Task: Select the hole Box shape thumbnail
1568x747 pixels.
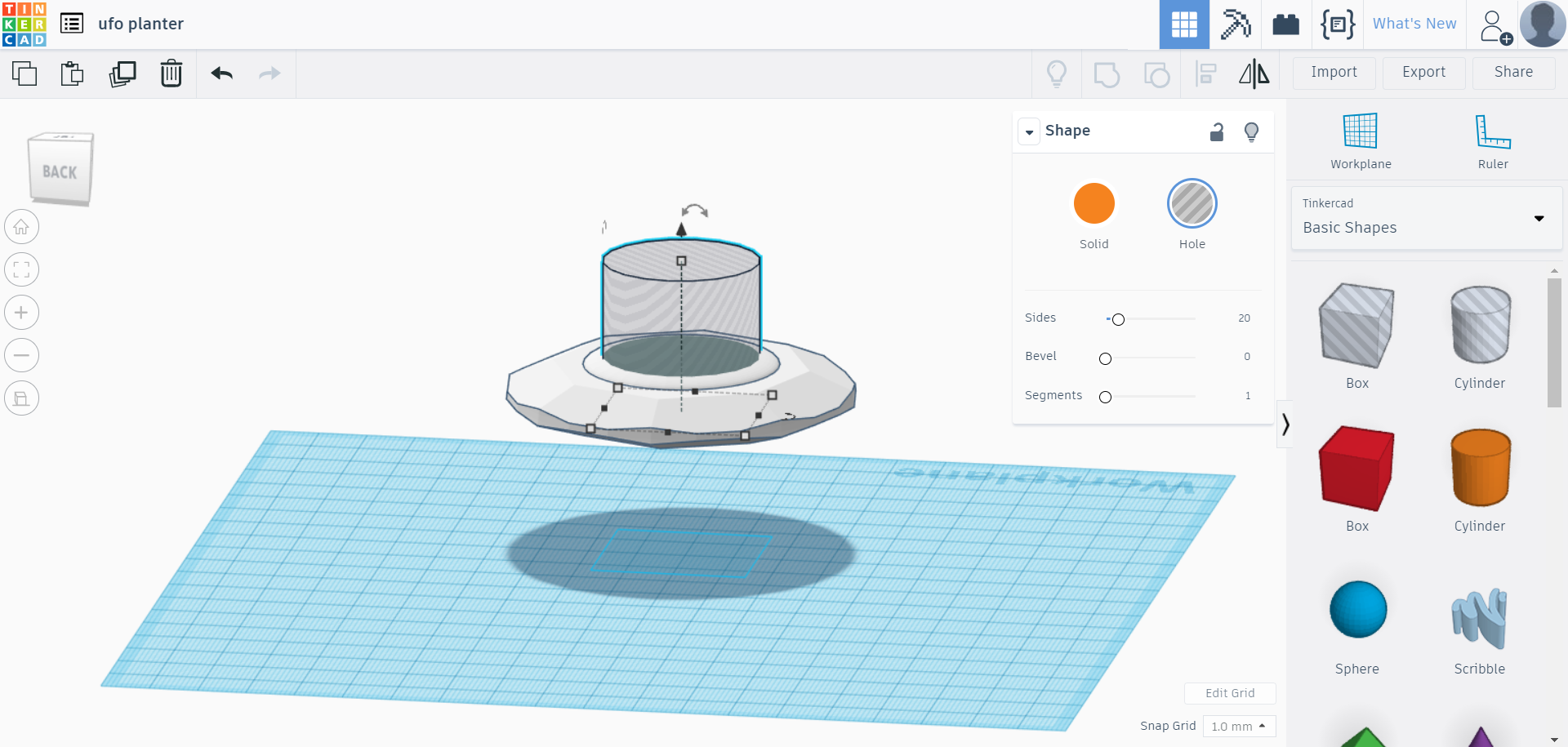Action: [1356, 326]
